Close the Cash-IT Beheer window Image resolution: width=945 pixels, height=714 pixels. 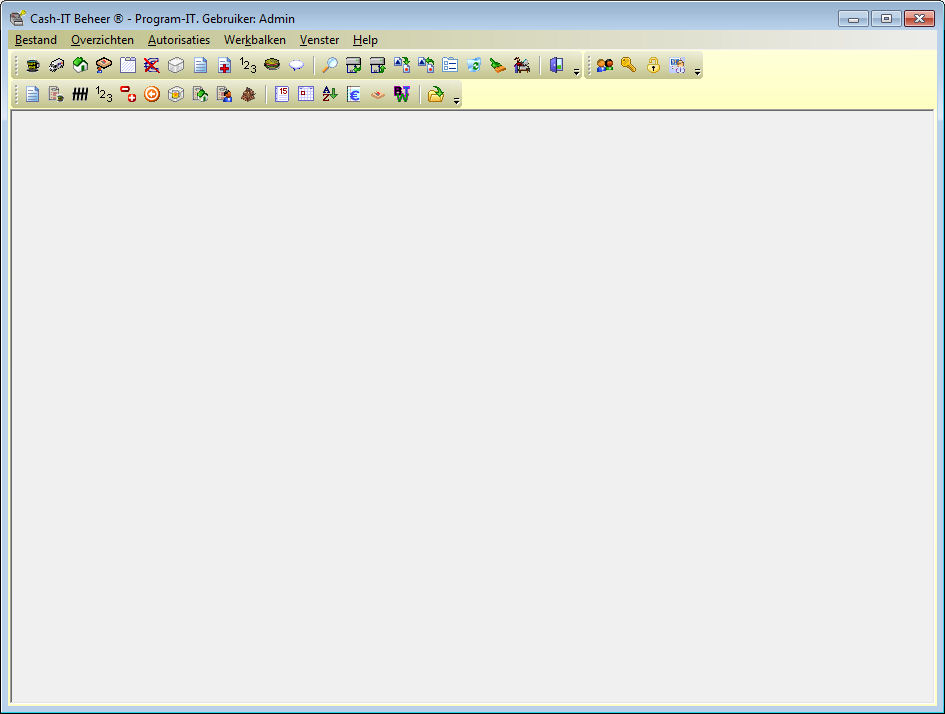pos(919,19)
